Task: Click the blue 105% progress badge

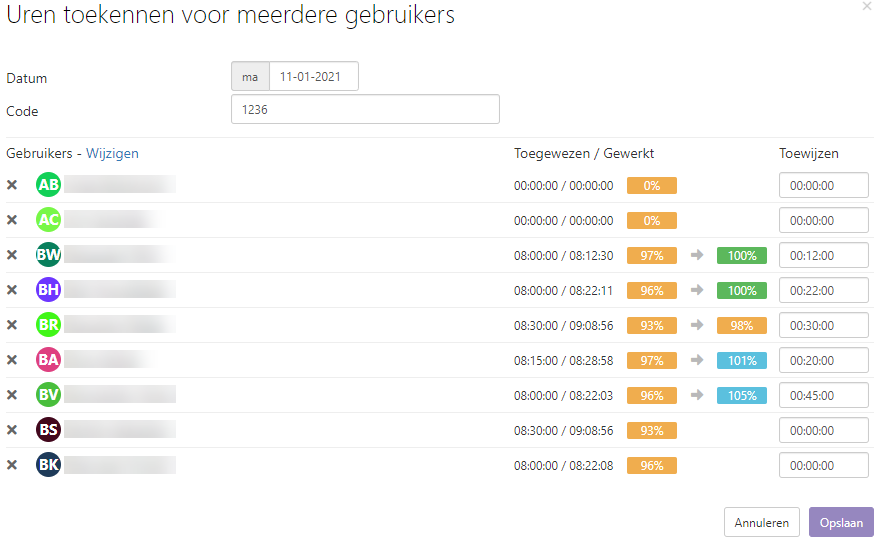Action: (x=742, y=395)
